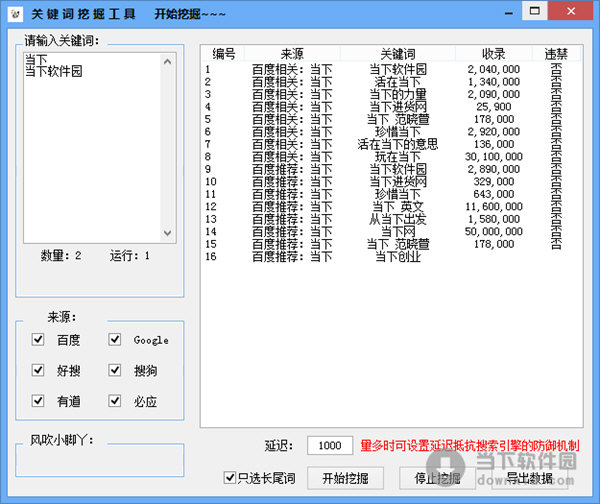600x504 pixels.
Task: Sort by the 编号 column header
Action: coord(224,54)
